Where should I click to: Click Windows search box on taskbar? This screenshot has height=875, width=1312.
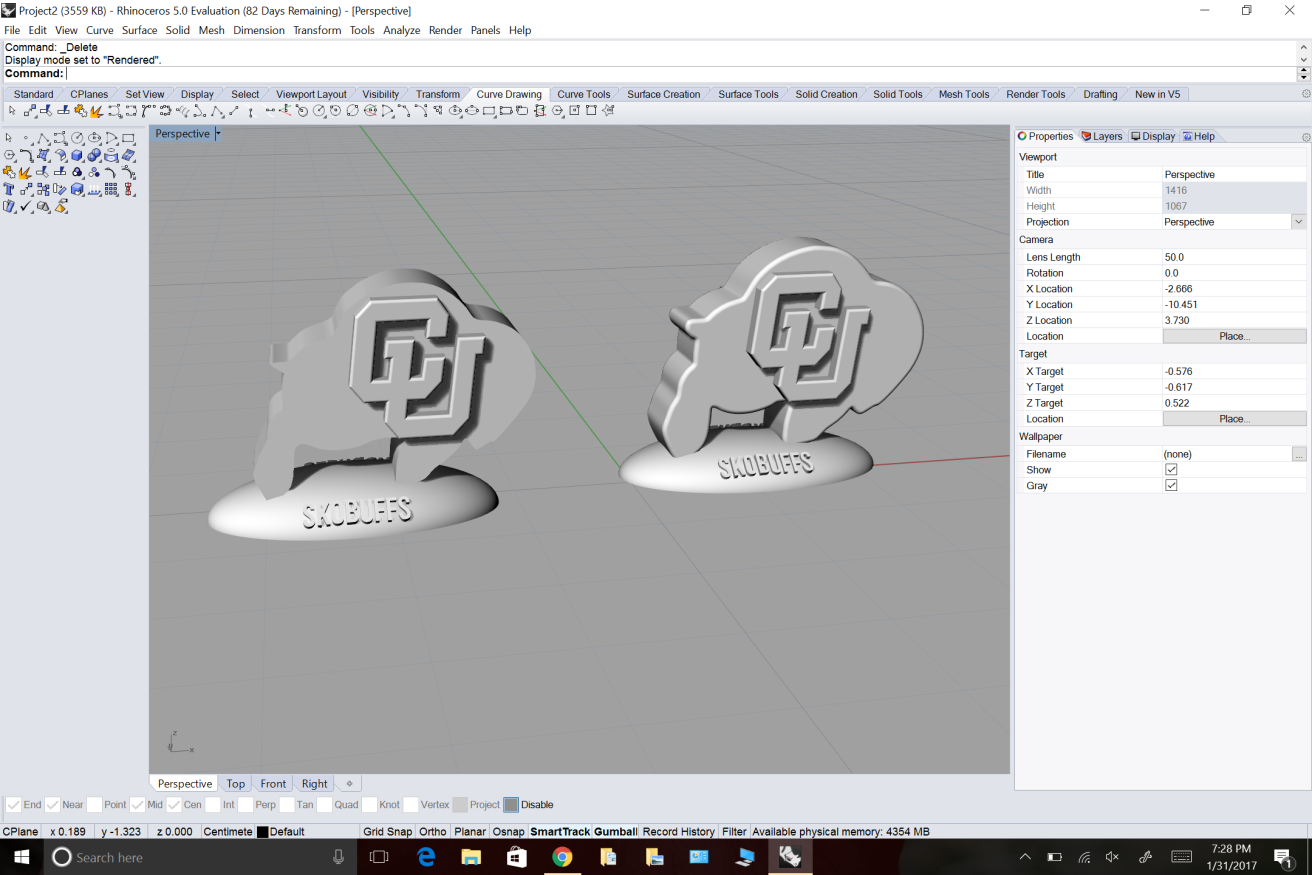pyautogui.click(x=200, y=857)
